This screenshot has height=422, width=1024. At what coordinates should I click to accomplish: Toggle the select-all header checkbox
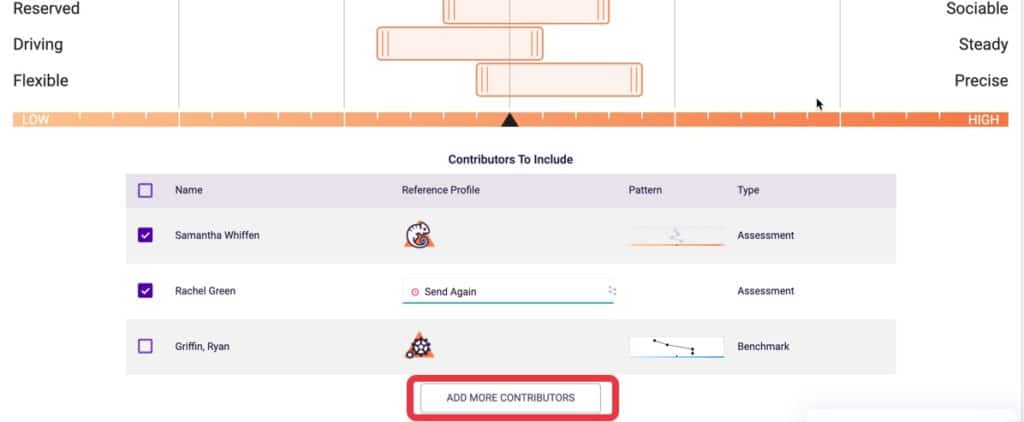145,190
